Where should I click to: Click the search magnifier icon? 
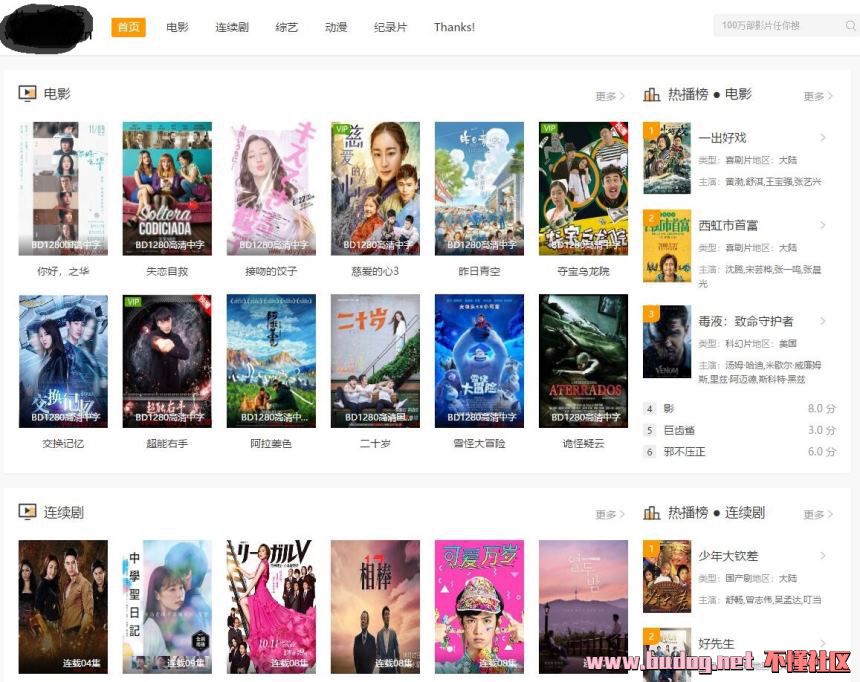coord(851,26)
